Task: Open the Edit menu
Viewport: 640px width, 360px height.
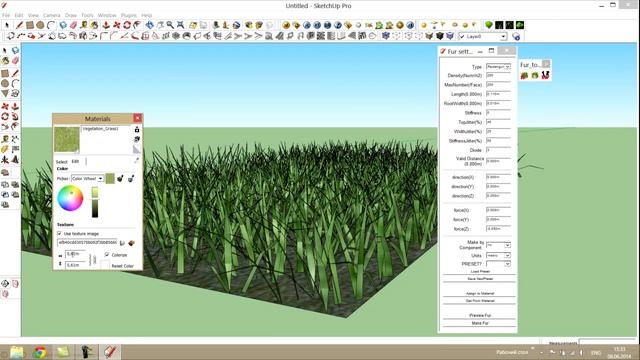Action: pos(19,15)
